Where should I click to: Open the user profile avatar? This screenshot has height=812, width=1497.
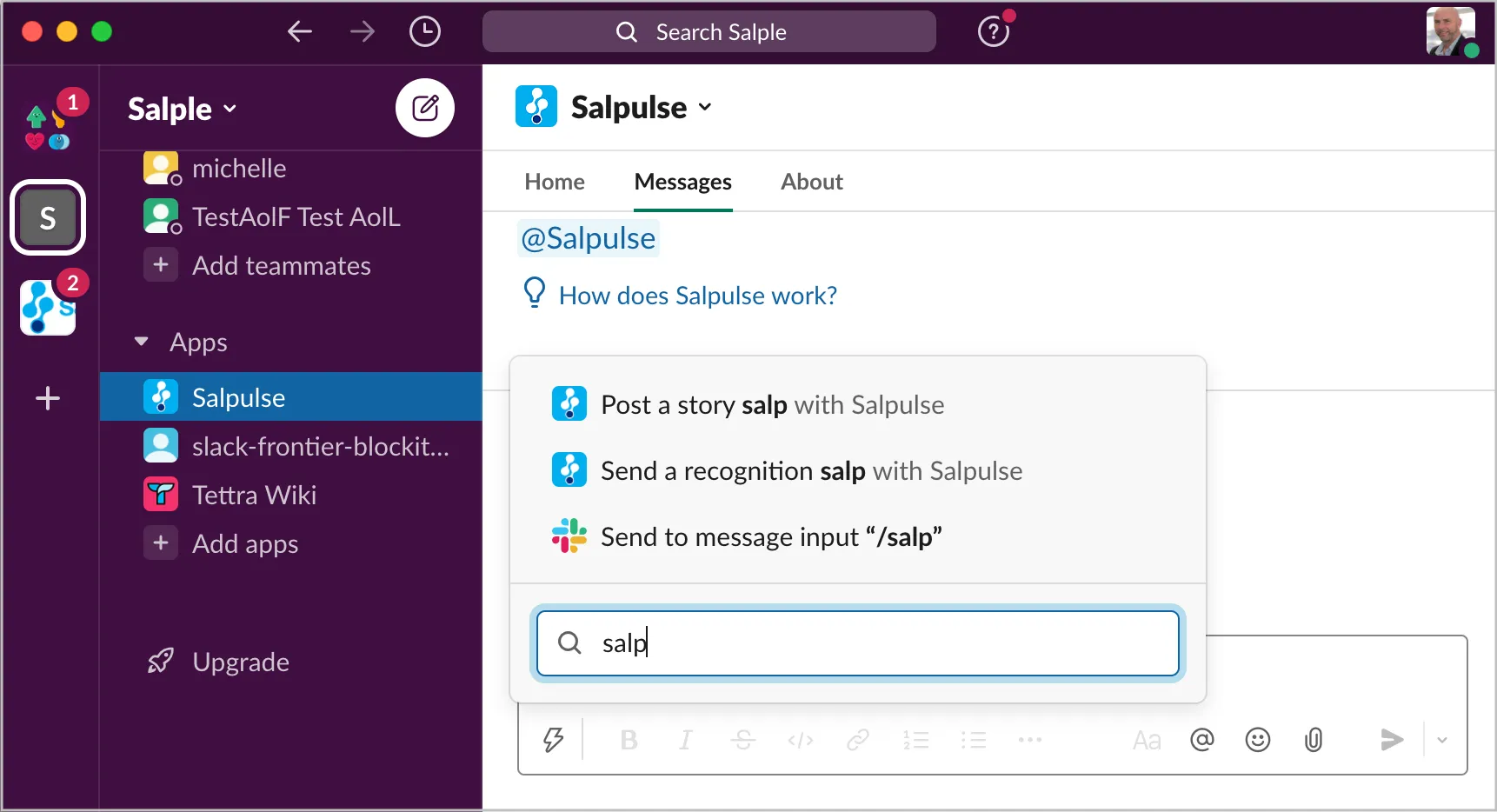(1451, 32)
